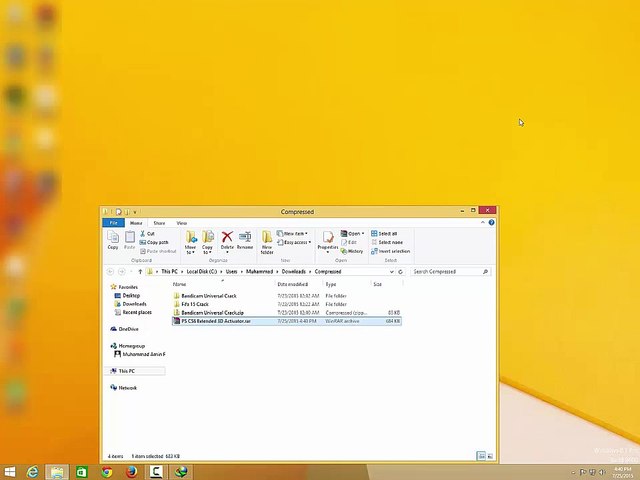Screen dimensions: 640x480
Task: Open the New item dropdown
Action: pyautogui.click(x=292, y=233)
